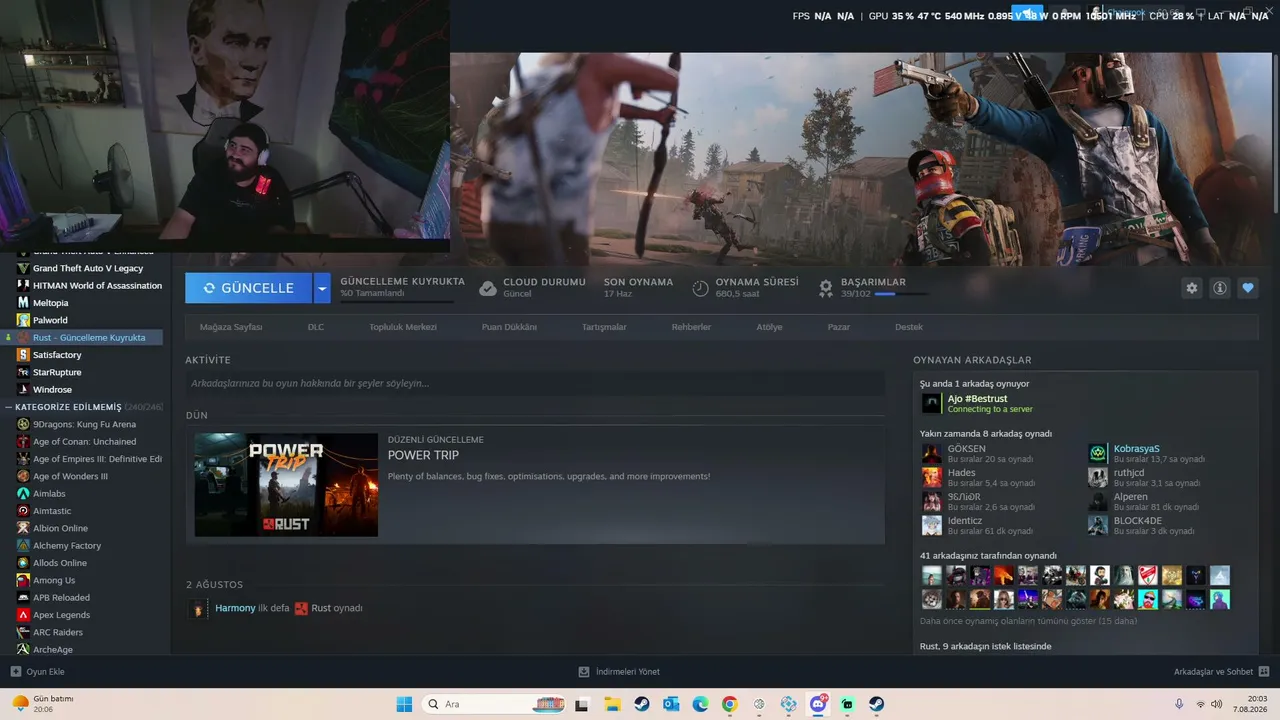Click the Palworld game icon
This screenshot has width=1280, height=720.
click(x=23, y=320)
